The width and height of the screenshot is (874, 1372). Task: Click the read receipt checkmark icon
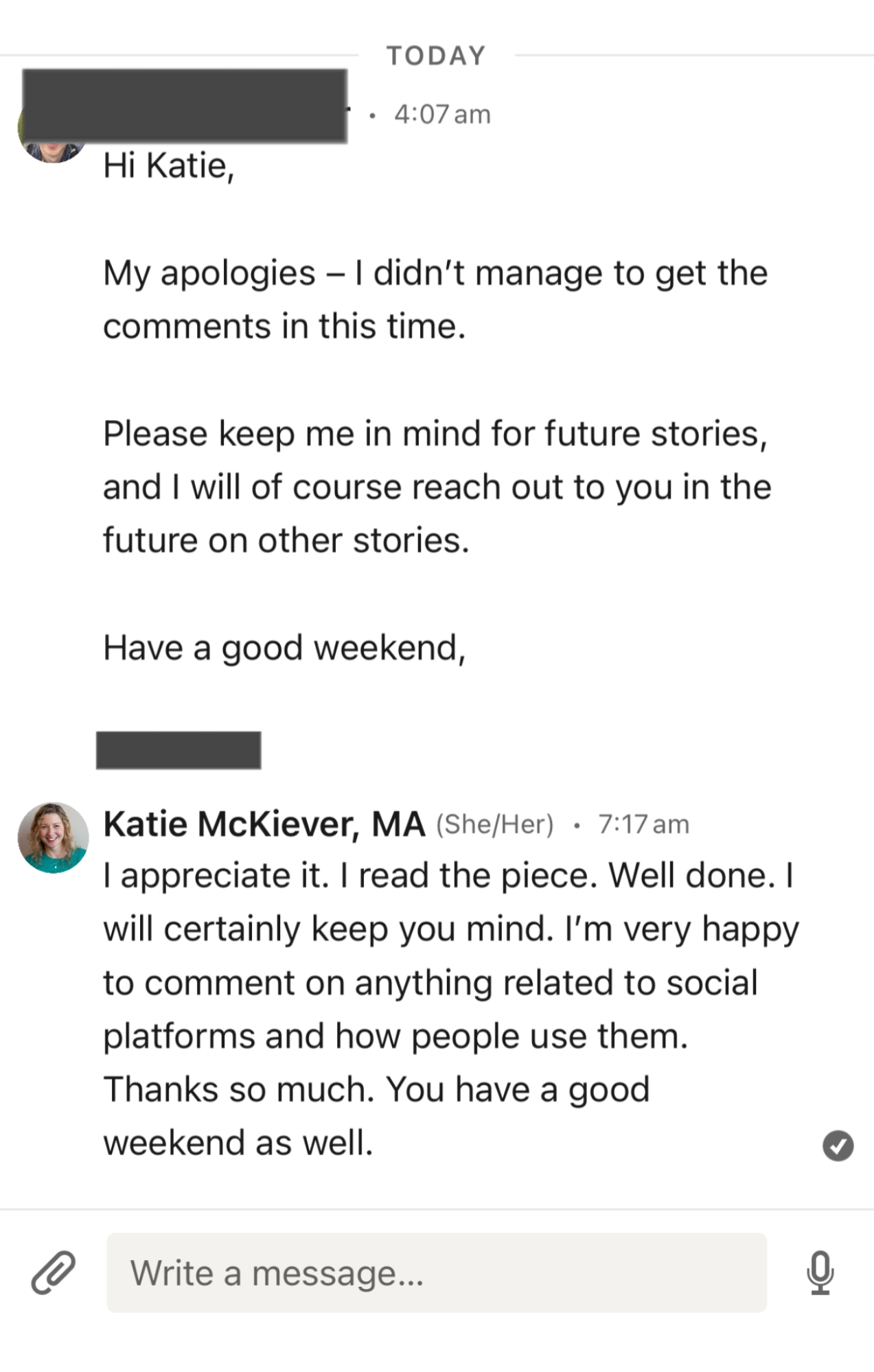tap(838, 1146)
